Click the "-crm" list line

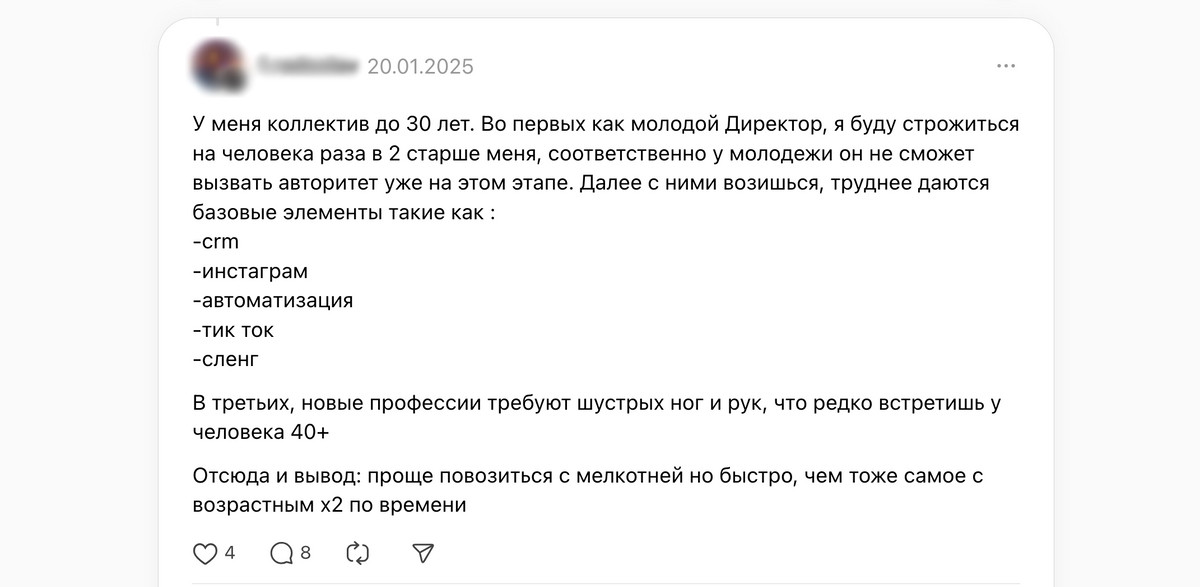coord(216,242)
